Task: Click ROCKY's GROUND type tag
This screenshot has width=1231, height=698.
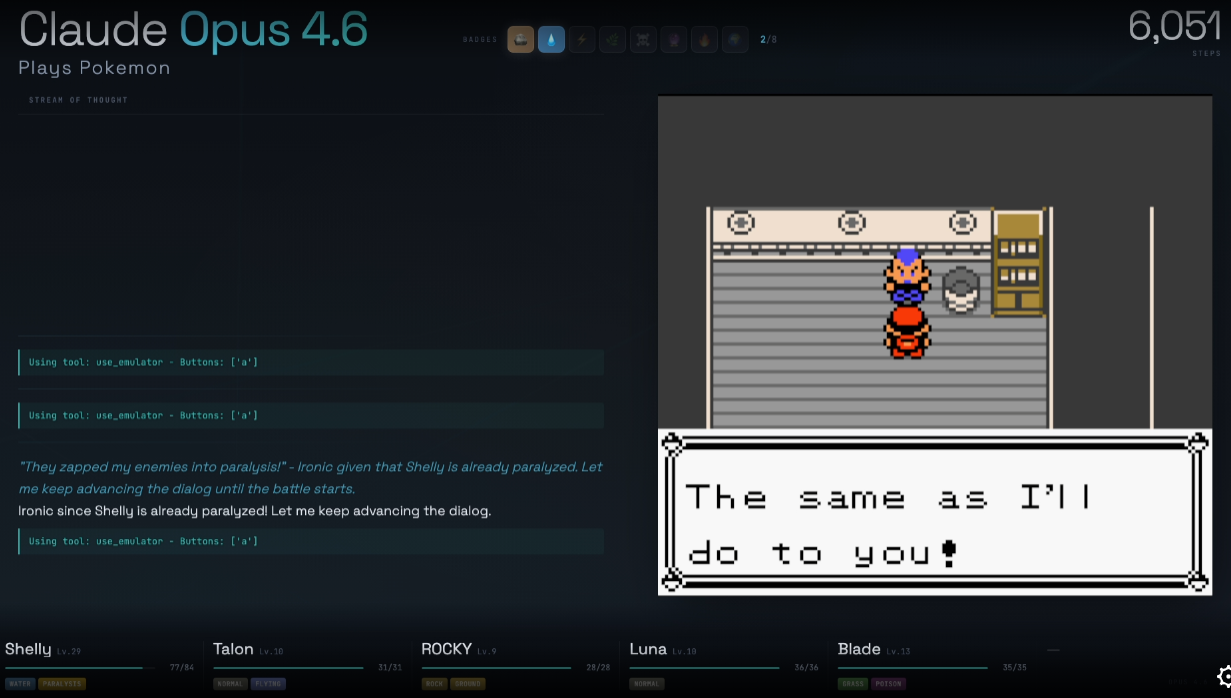Action: (467, 684)
